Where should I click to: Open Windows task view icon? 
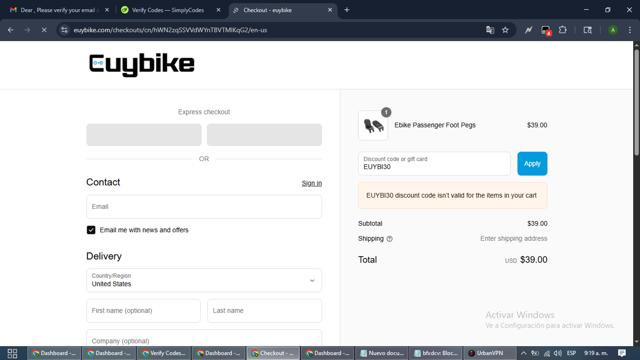12,353
